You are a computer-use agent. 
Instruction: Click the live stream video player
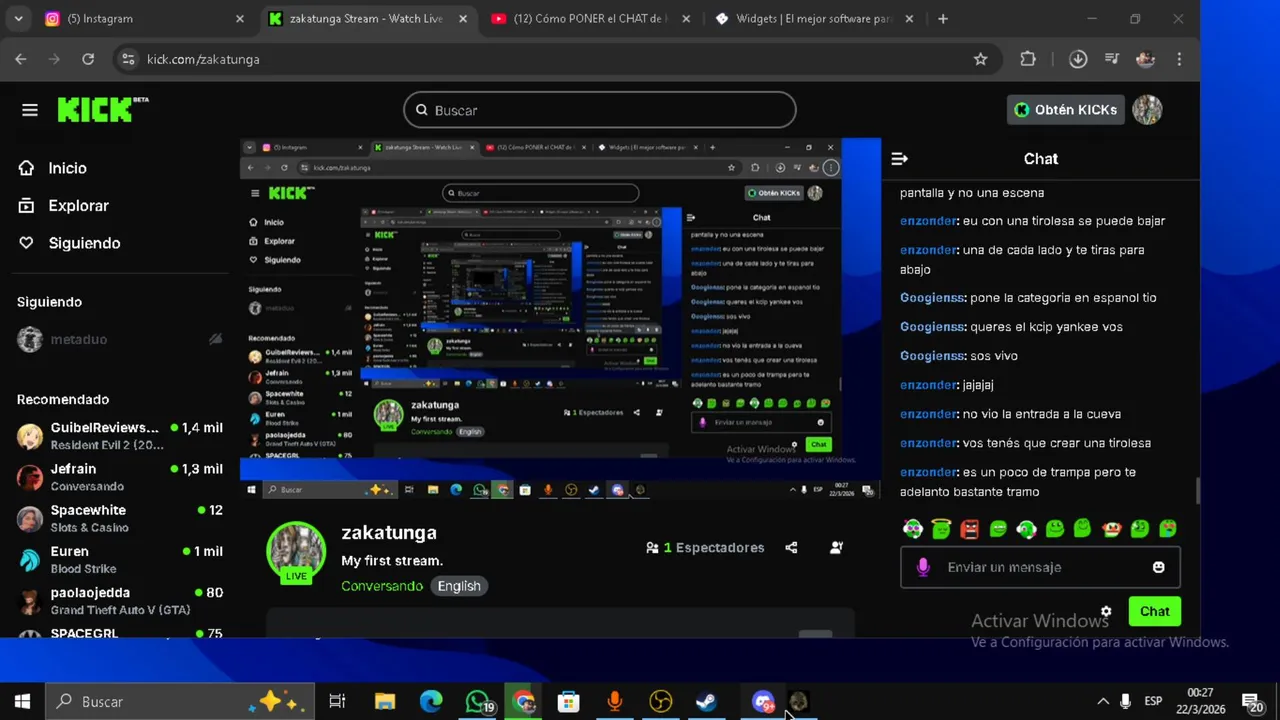(560, 318)
